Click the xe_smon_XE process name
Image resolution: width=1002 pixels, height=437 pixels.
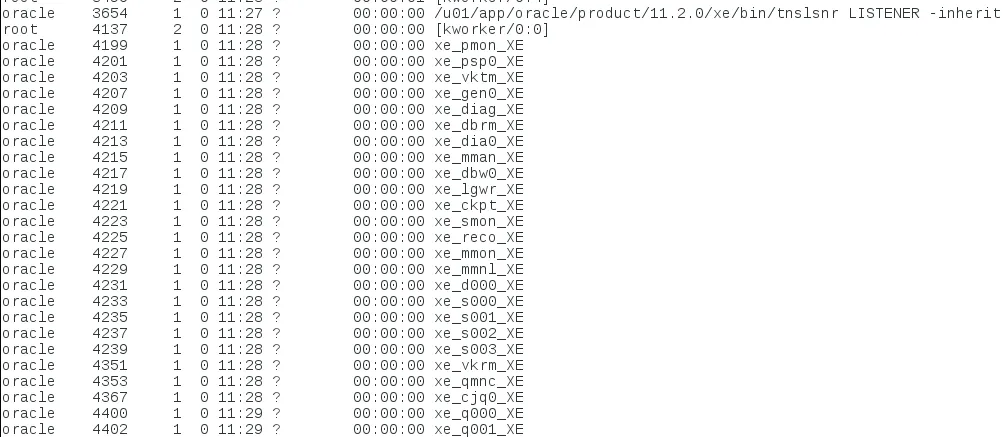click(479, 221)
